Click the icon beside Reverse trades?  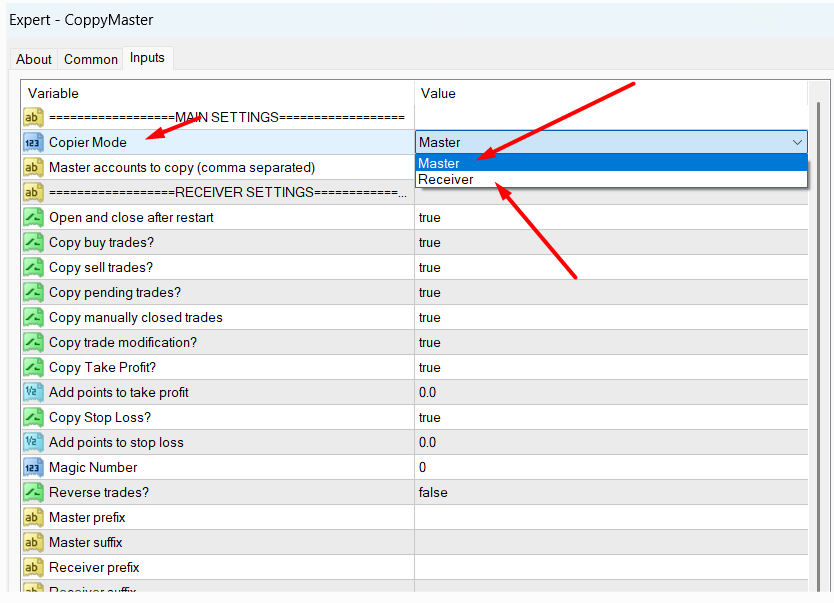coord(32,492)
